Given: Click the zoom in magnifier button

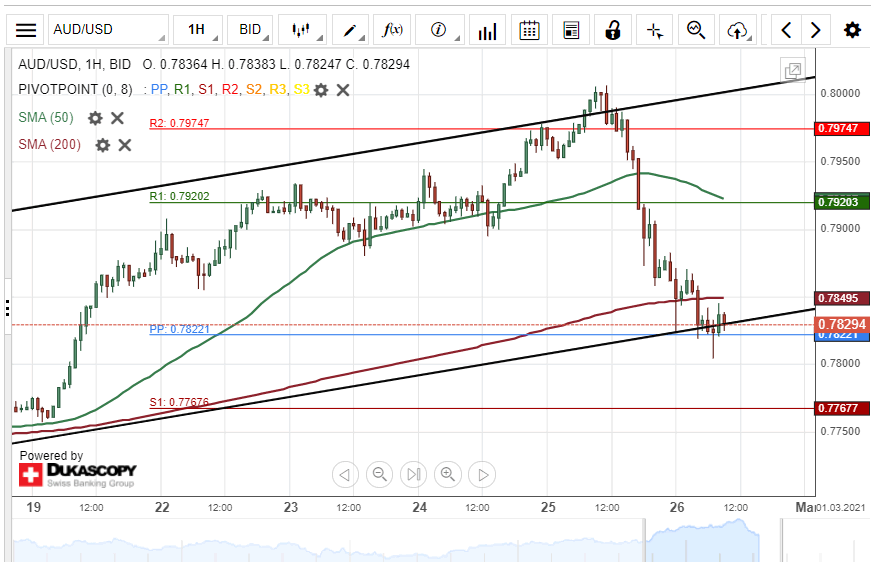Looking at the screenshot, I should point(448,474).
